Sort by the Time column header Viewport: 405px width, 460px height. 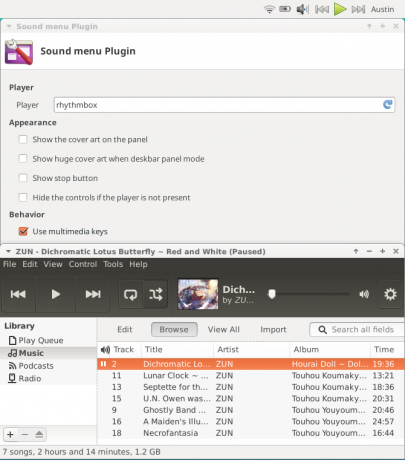[387, 349]
